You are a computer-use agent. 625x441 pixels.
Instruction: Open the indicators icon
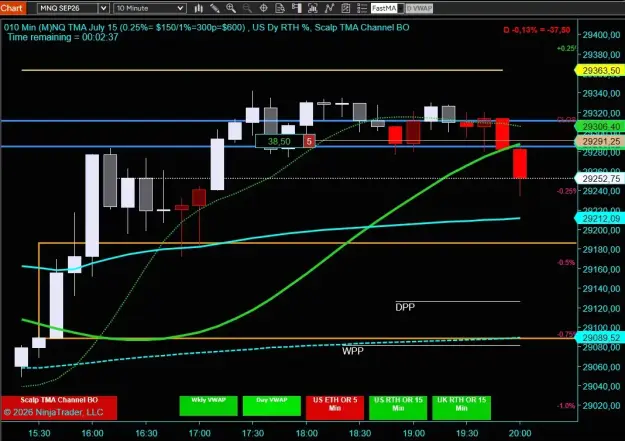(x=313, y=8)
